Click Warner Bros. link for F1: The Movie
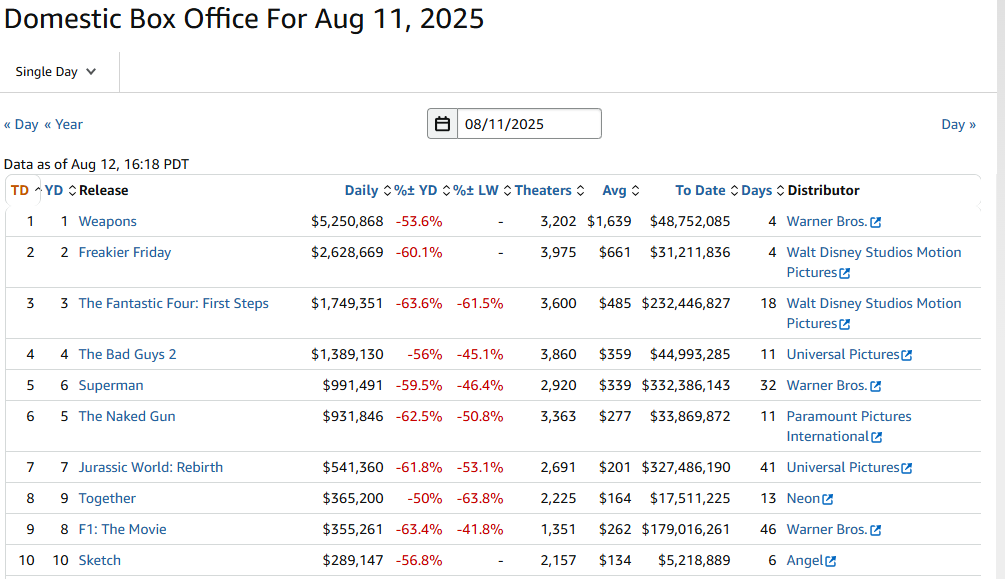This screenshot has height=579, width=1005. point(827,529)
